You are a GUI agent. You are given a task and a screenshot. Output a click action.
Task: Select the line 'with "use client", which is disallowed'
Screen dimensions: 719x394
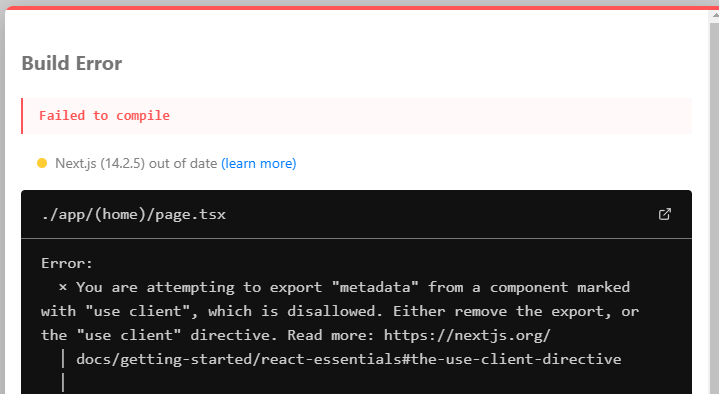[x=340, y=311]
